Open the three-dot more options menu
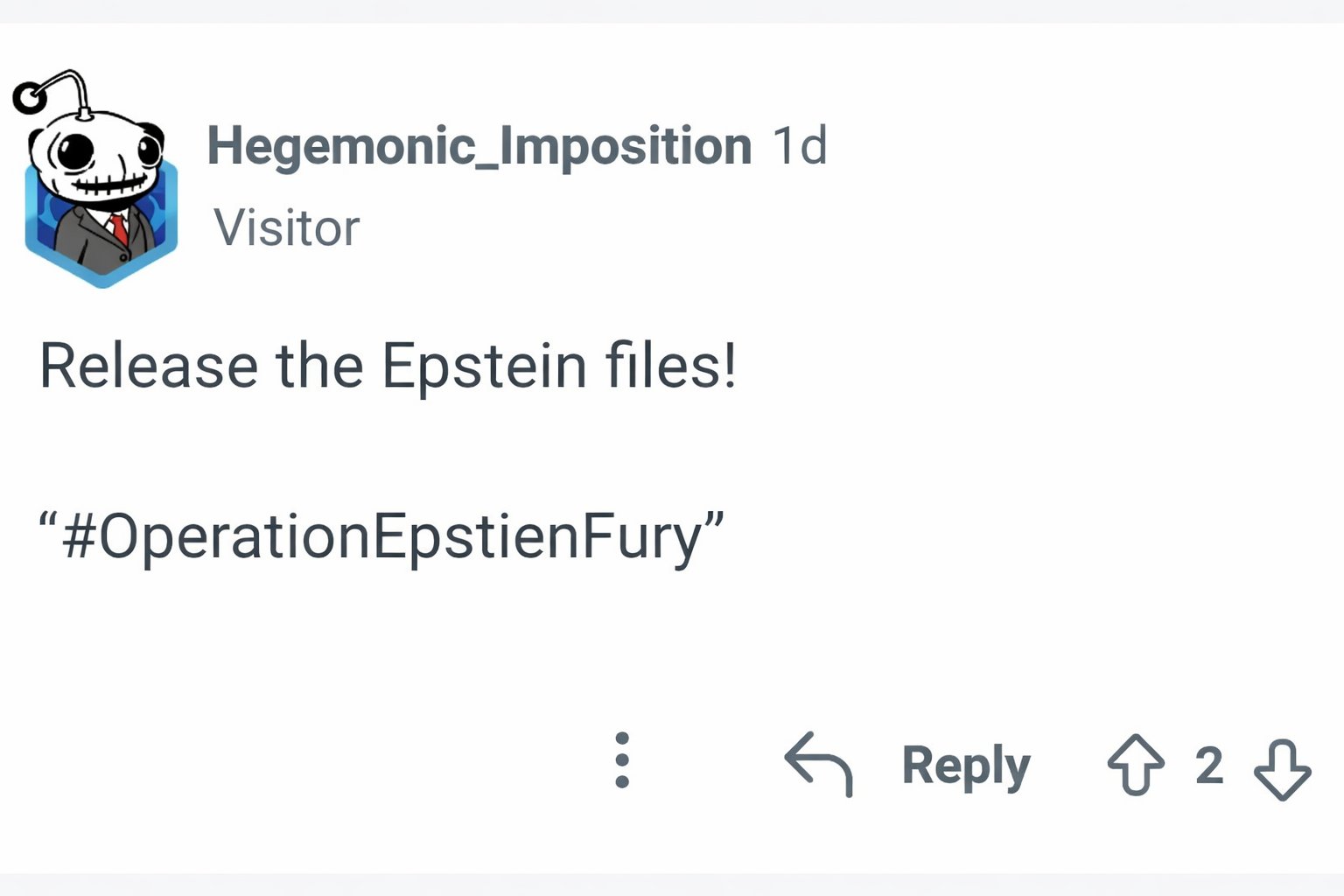The width and height of the screenshot is (1344, 896). point(622,760)
